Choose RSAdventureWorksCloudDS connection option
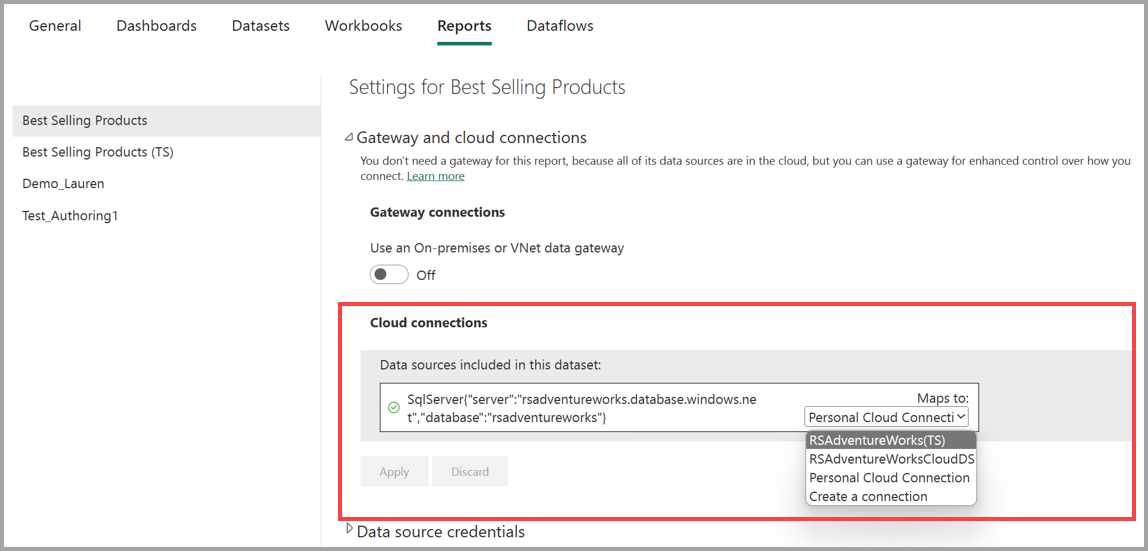 (890, 459)
